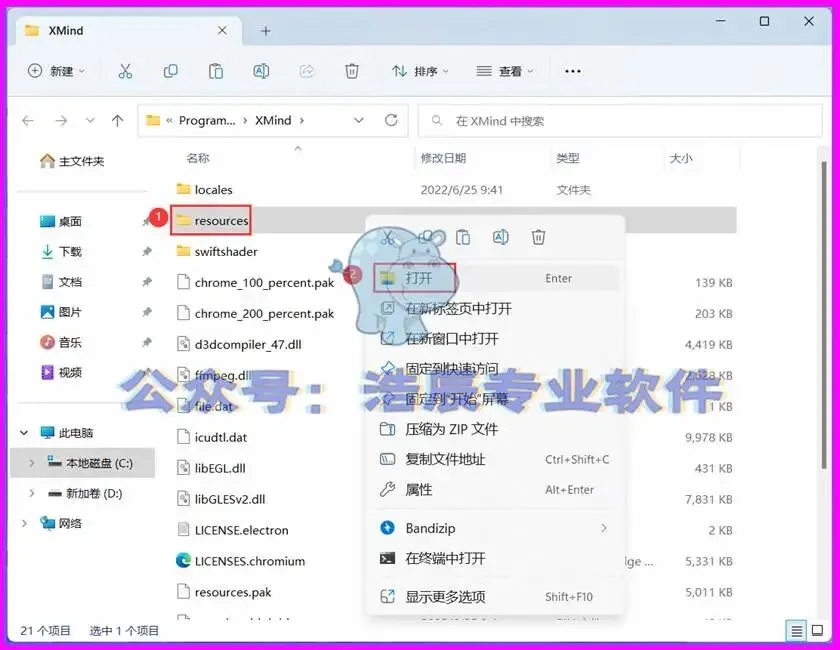This screenshot has height=650, width=840.
Task: Open 视频 in the sidebar
Action: (61, 372)
